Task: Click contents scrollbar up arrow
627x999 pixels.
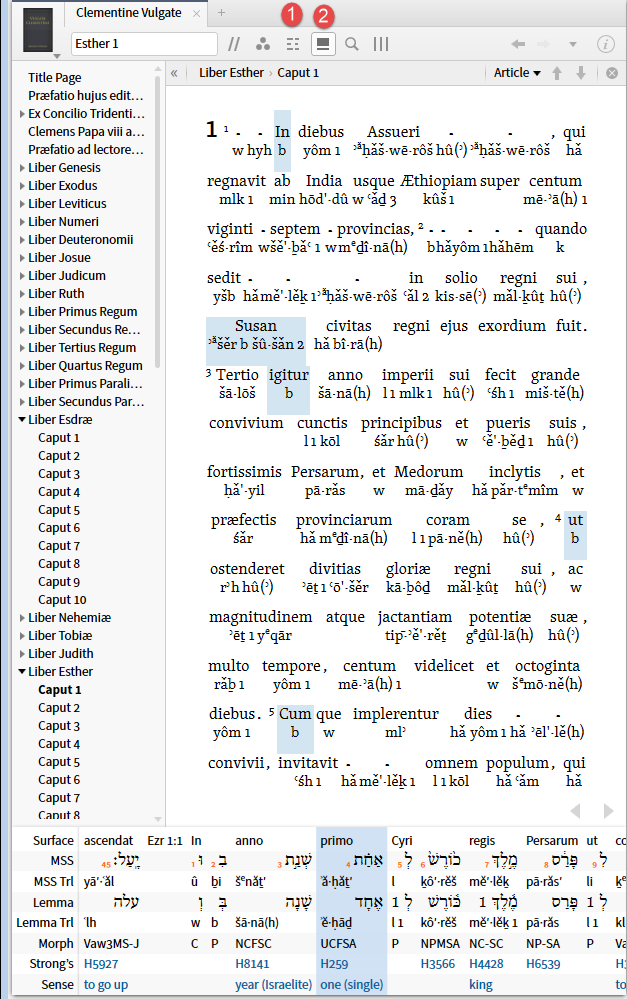Action: coord(158,68)
